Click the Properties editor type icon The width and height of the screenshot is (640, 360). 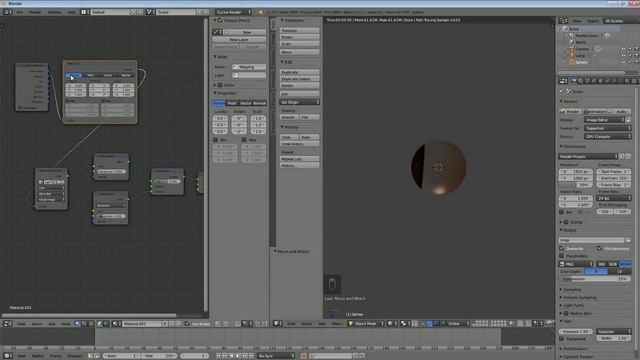[563, 81]
